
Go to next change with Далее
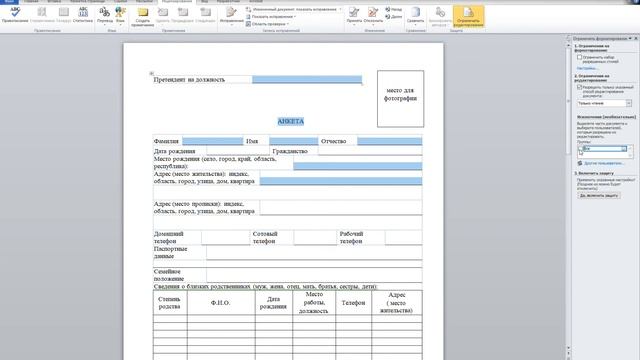tap(393, 17)
